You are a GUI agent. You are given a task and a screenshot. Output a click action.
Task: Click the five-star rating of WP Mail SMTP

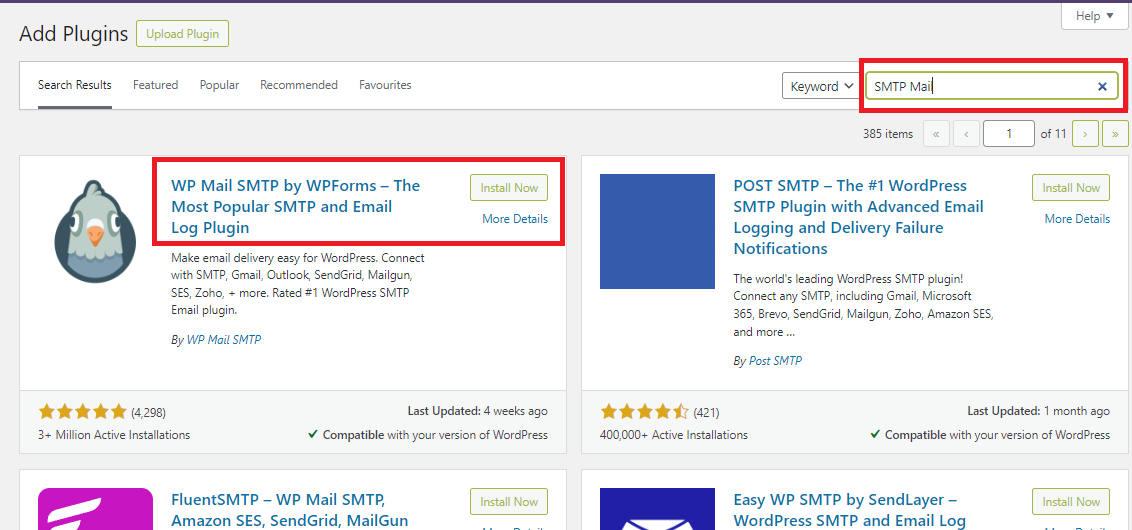(83, 411)
